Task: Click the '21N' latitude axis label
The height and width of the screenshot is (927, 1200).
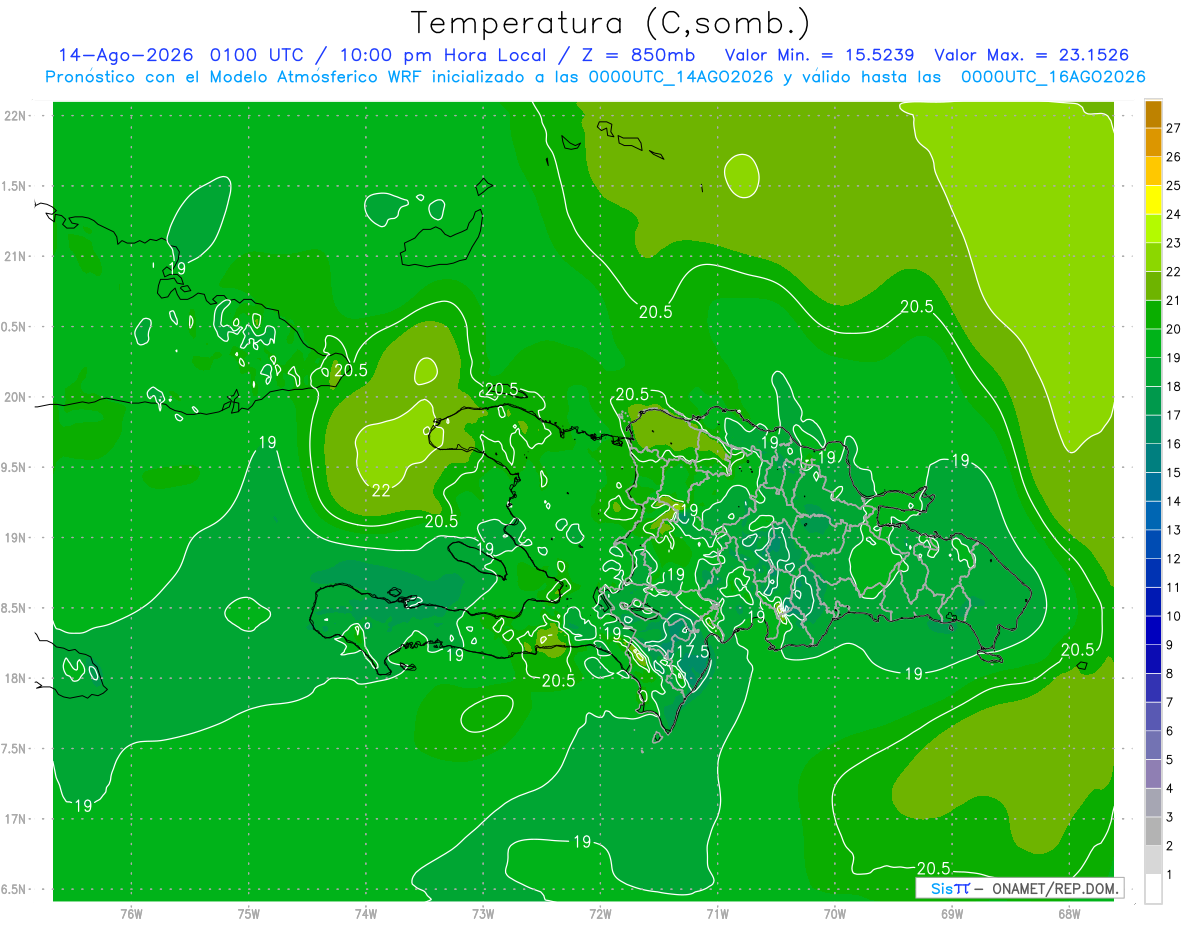Action: (x=15, y=257)
